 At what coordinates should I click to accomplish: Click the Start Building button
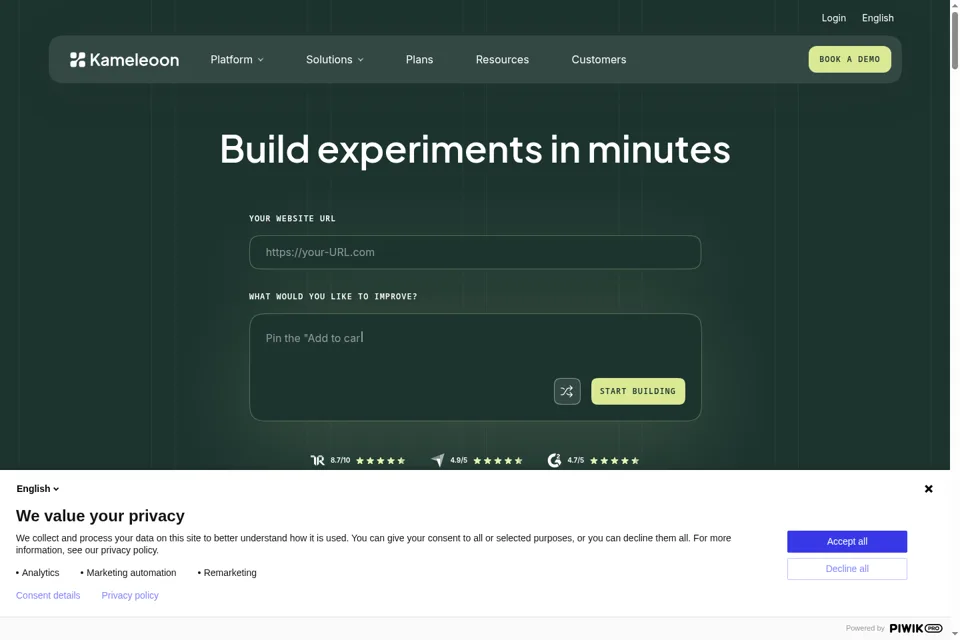click(637, 391)
